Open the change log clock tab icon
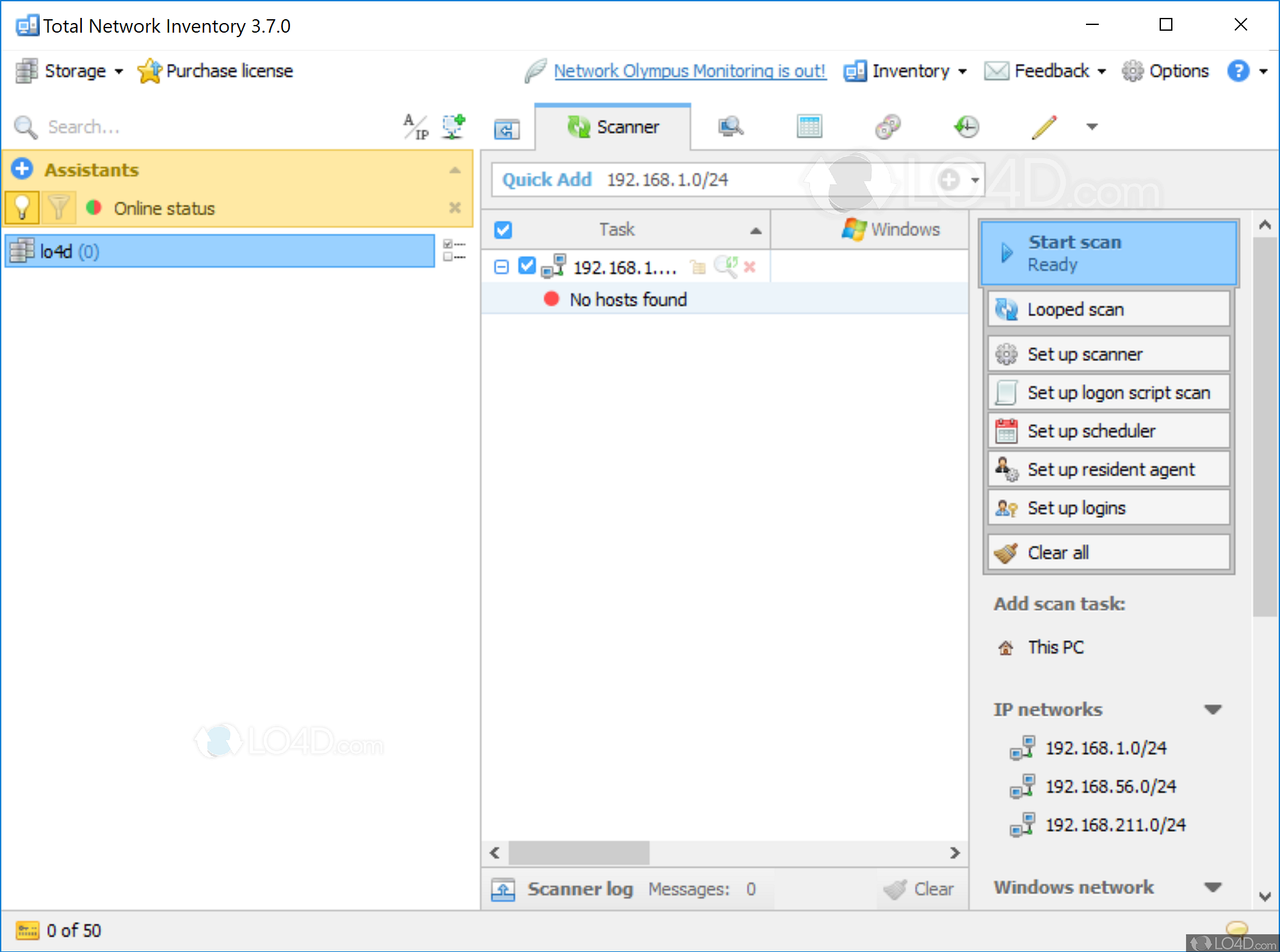The width and height of the screenshot is (1280, 952). tap(966, 127)
